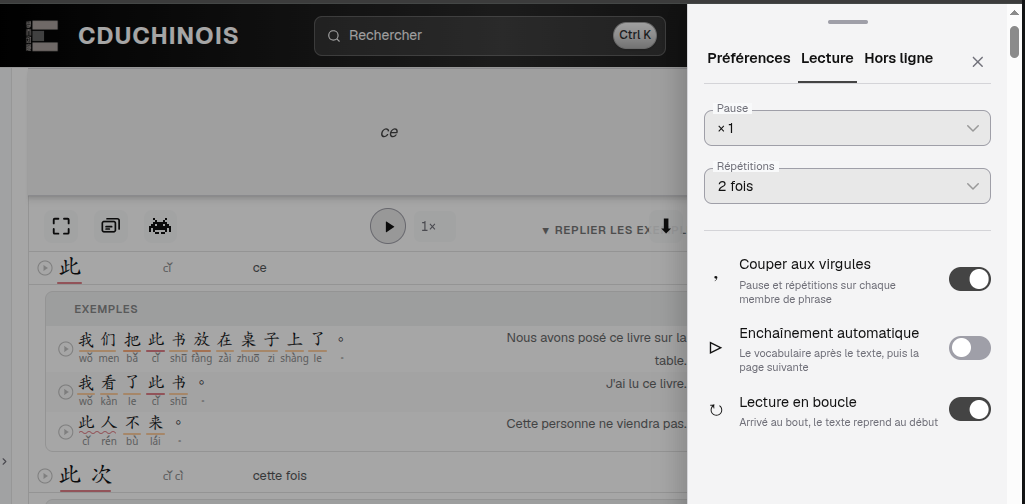Open the flashcards stack icon
The image size is (1025, 504).
[110, 227]
